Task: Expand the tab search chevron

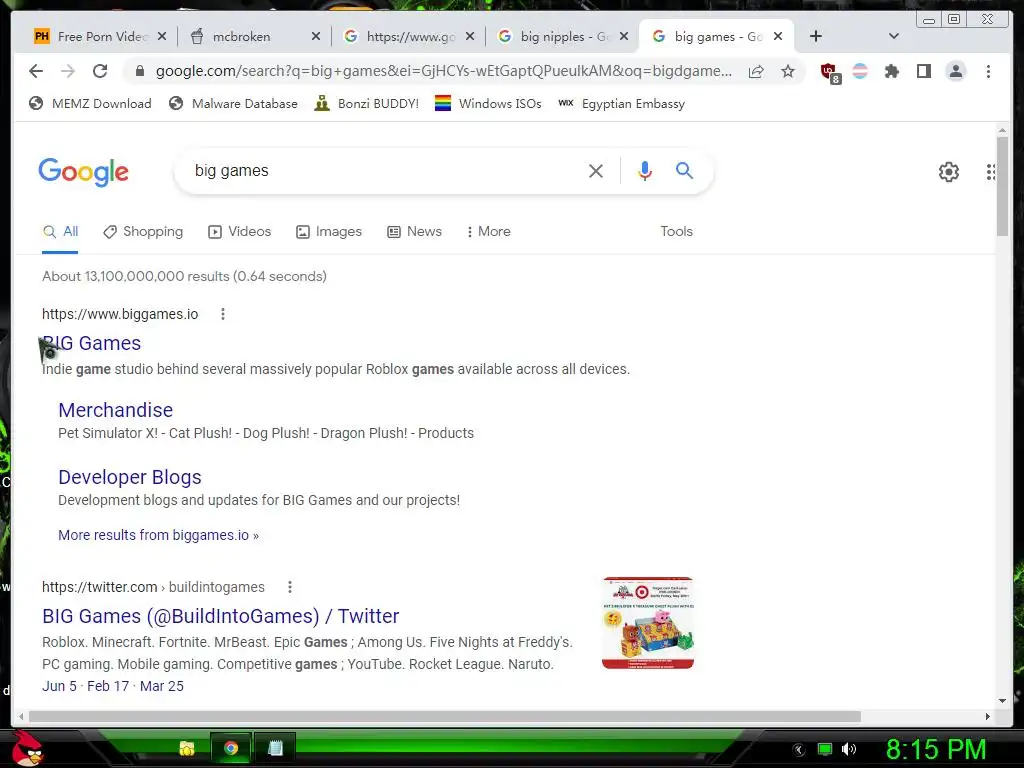Action: [894, 37]
